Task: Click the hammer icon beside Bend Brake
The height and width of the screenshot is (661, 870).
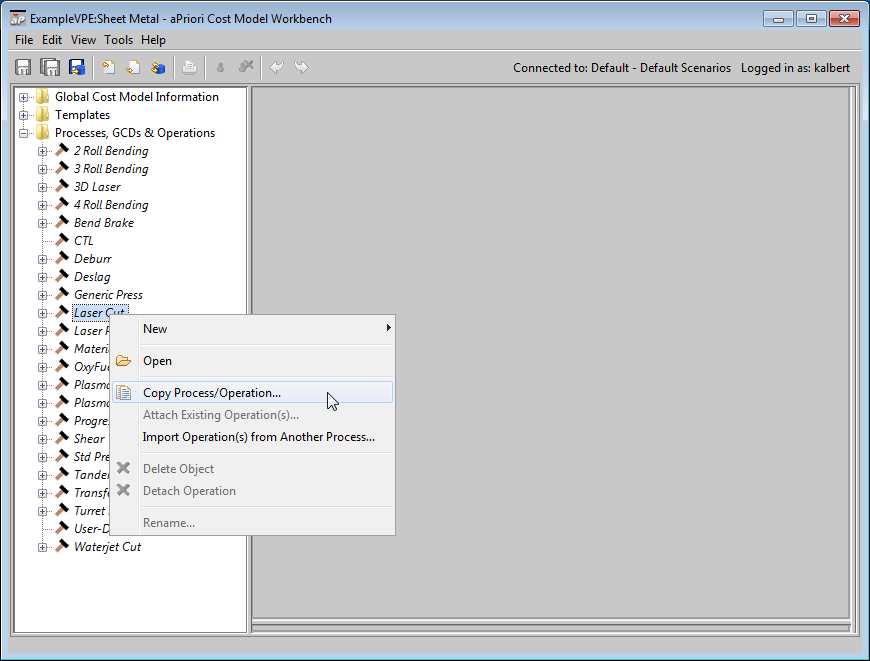Action: (62, 223)
